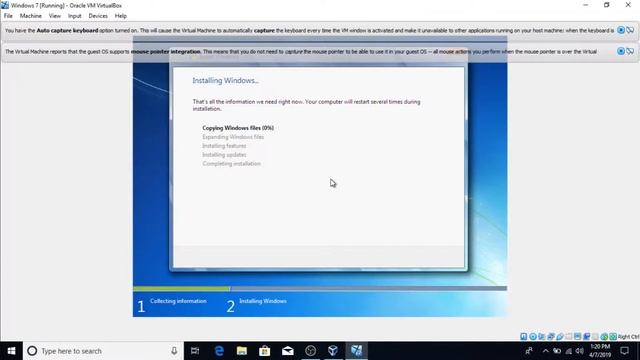This screenshot has width=640, height=360.
Task: Open the People tray icon
Action: (x=529, y=351)
